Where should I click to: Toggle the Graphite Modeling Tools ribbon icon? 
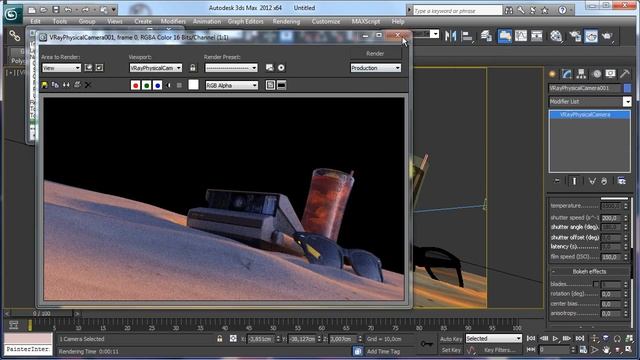pos(505,36)
